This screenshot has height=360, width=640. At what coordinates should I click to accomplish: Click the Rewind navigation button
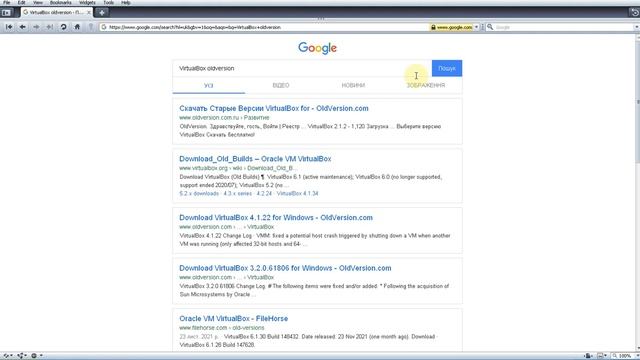(x=9, y=27)
